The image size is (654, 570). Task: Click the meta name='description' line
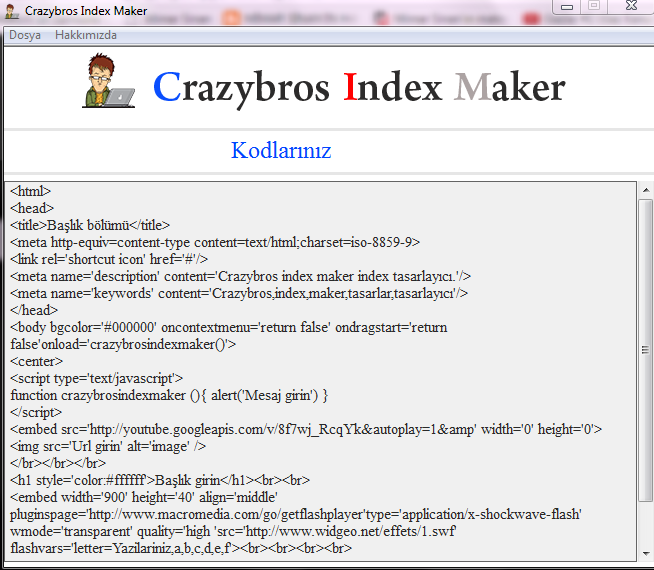coord(240,276)
